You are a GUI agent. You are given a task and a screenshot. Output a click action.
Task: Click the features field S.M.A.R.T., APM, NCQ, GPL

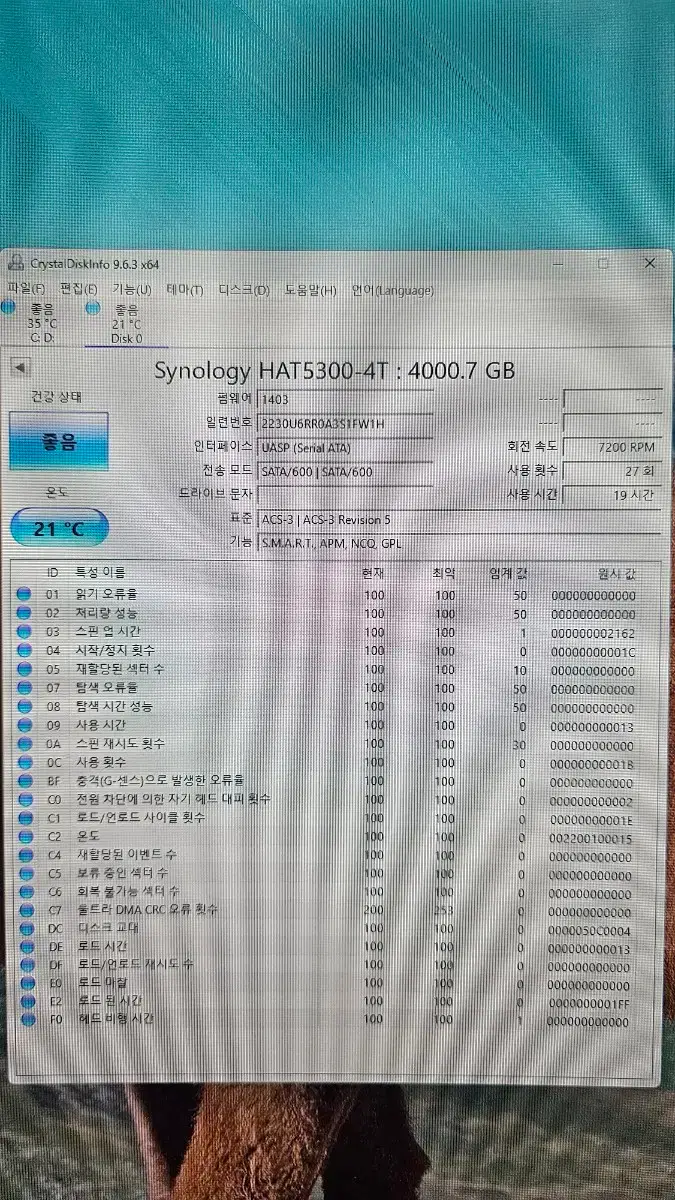460,543
